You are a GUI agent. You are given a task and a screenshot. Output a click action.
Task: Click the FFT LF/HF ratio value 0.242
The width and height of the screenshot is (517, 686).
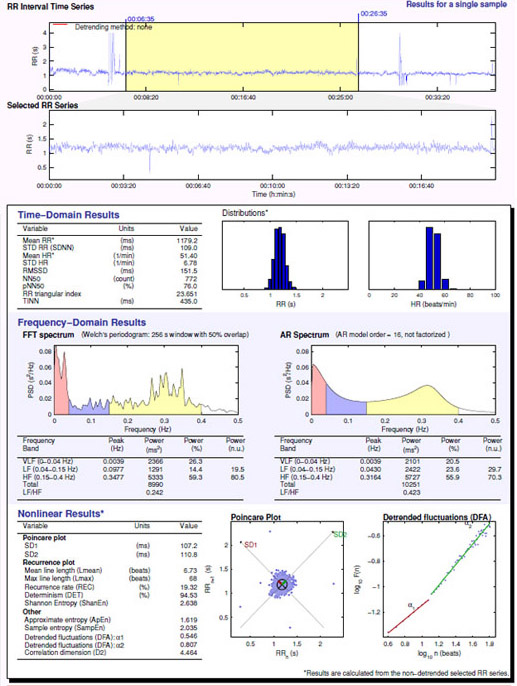[154, 492]
